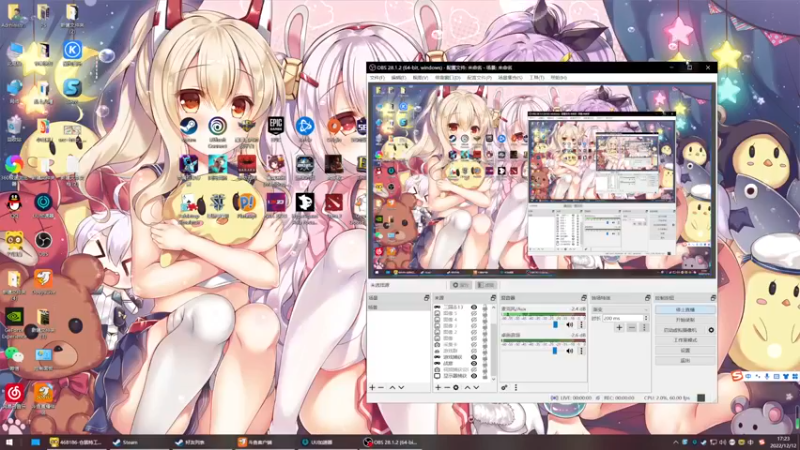Mute the microphone/Aux channel speaker icon

569,324
